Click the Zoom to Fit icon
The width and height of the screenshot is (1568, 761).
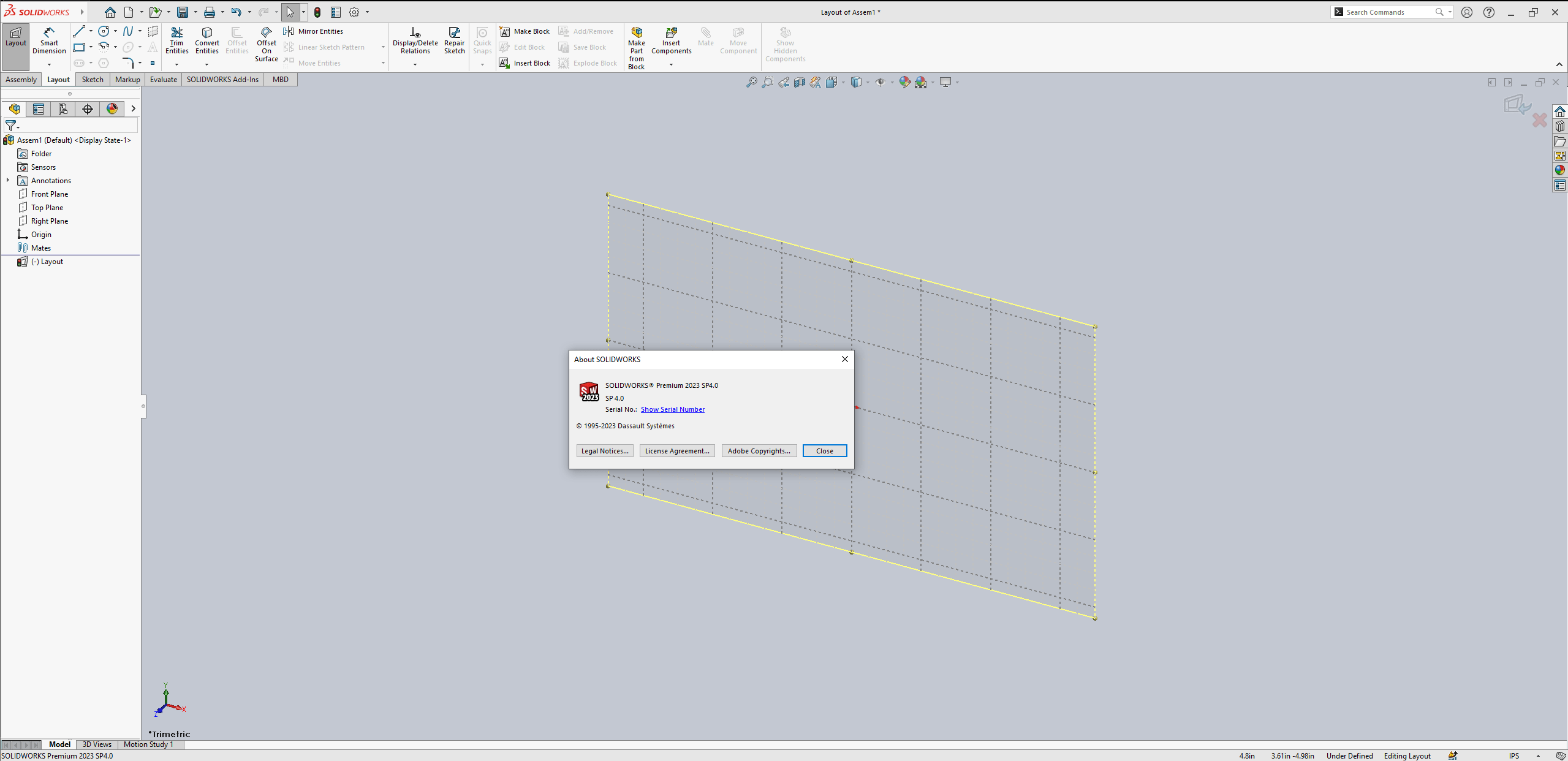(751, 82)
